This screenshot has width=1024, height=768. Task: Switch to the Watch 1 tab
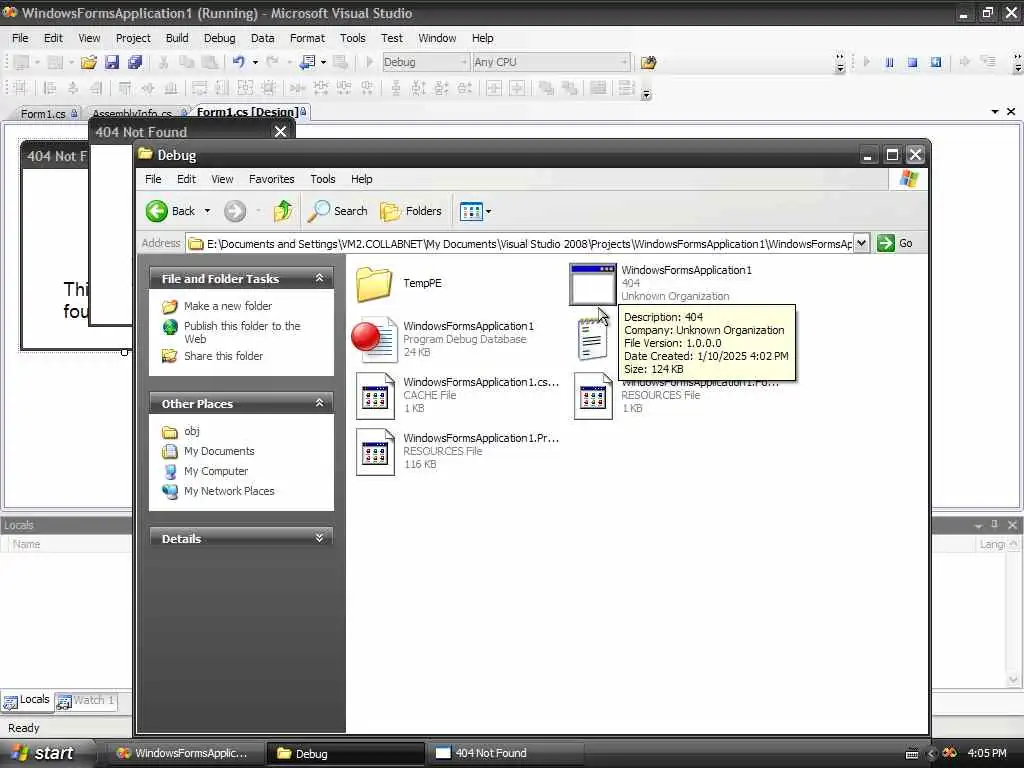[86, 701]
